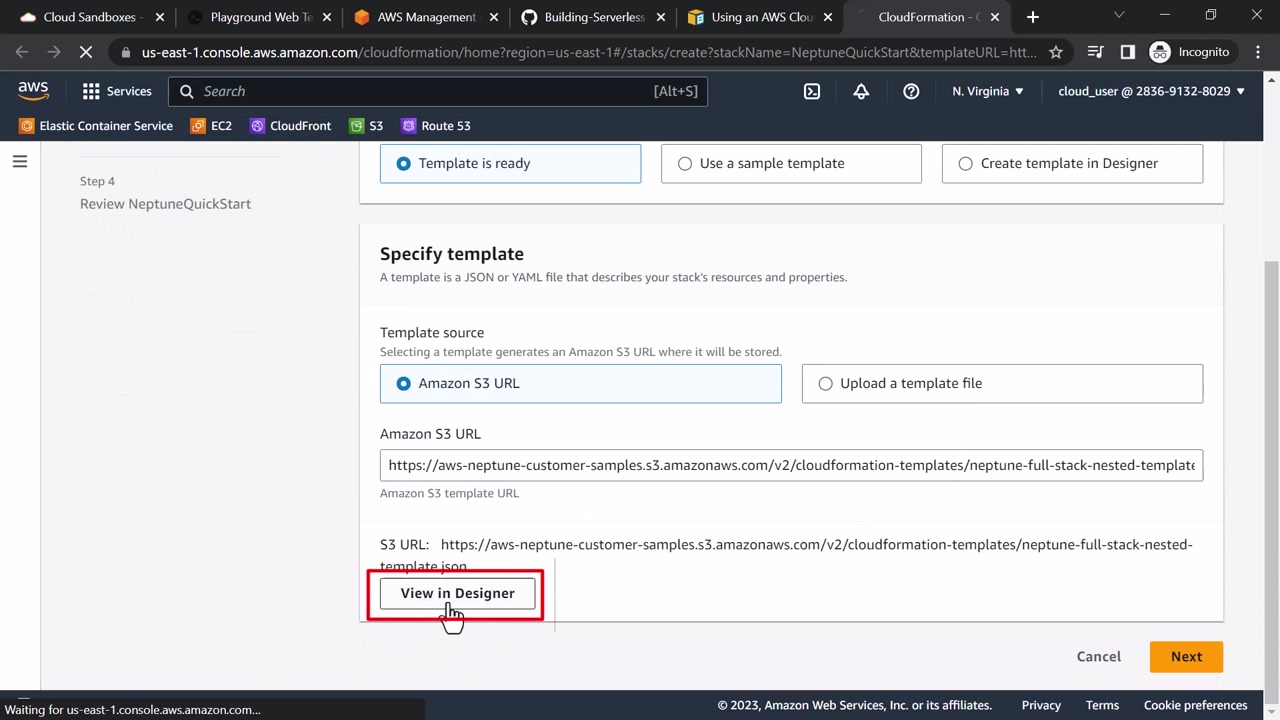Close the Cloud Sandboxes tab
1280x720 pixels.
pyautogui.click(x=160, y=17)
